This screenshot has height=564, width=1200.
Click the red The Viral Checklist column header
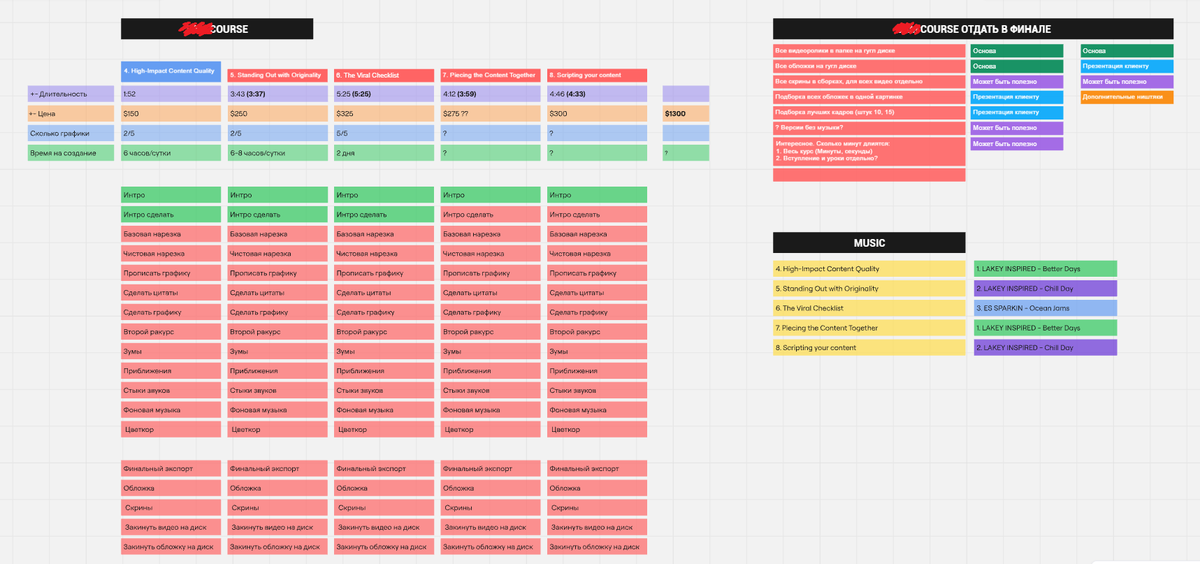(x=384, y=75)
